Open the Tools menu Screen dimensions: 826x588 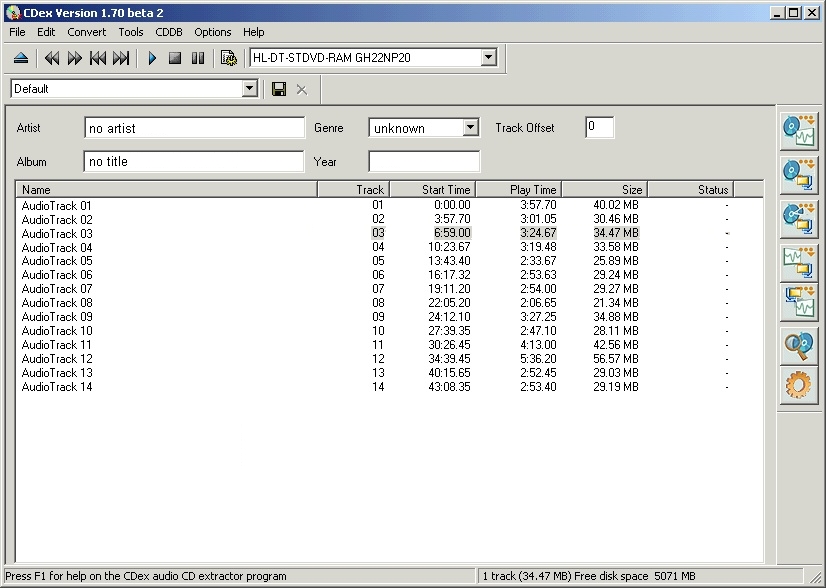coord(131,32)
